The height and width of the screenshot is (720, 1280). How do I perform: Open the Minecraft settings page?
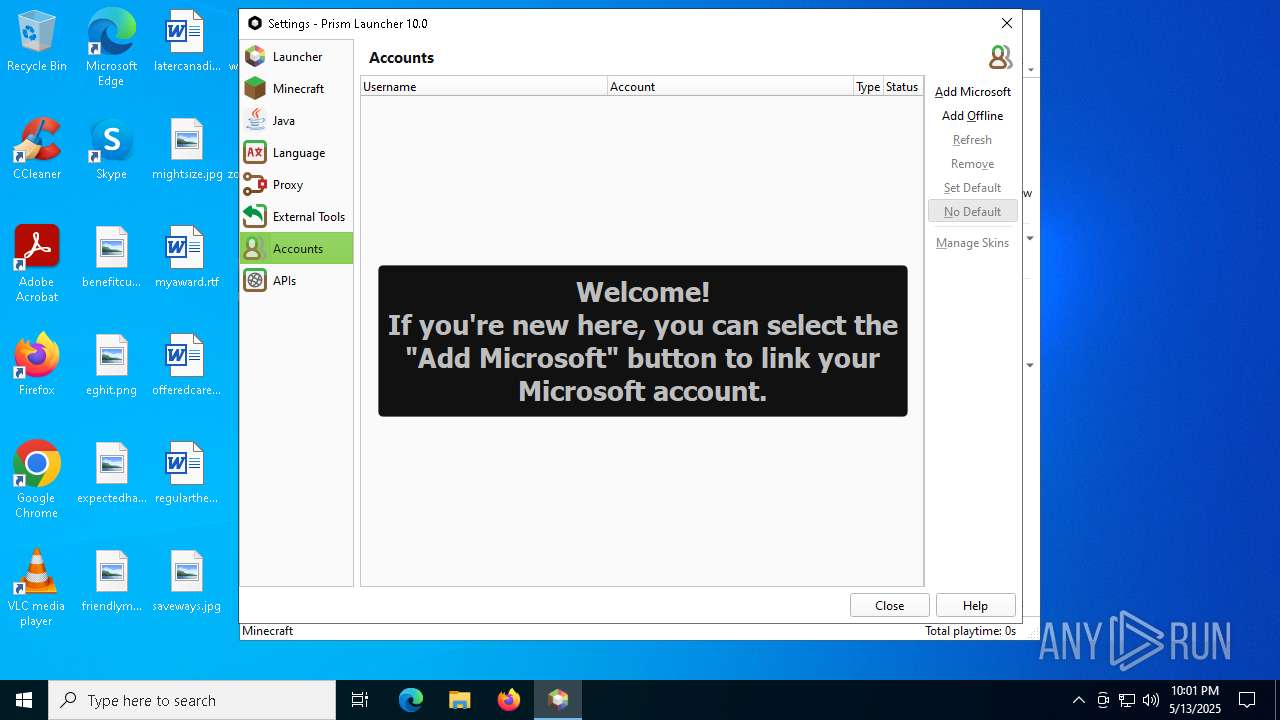click(296, 88)
